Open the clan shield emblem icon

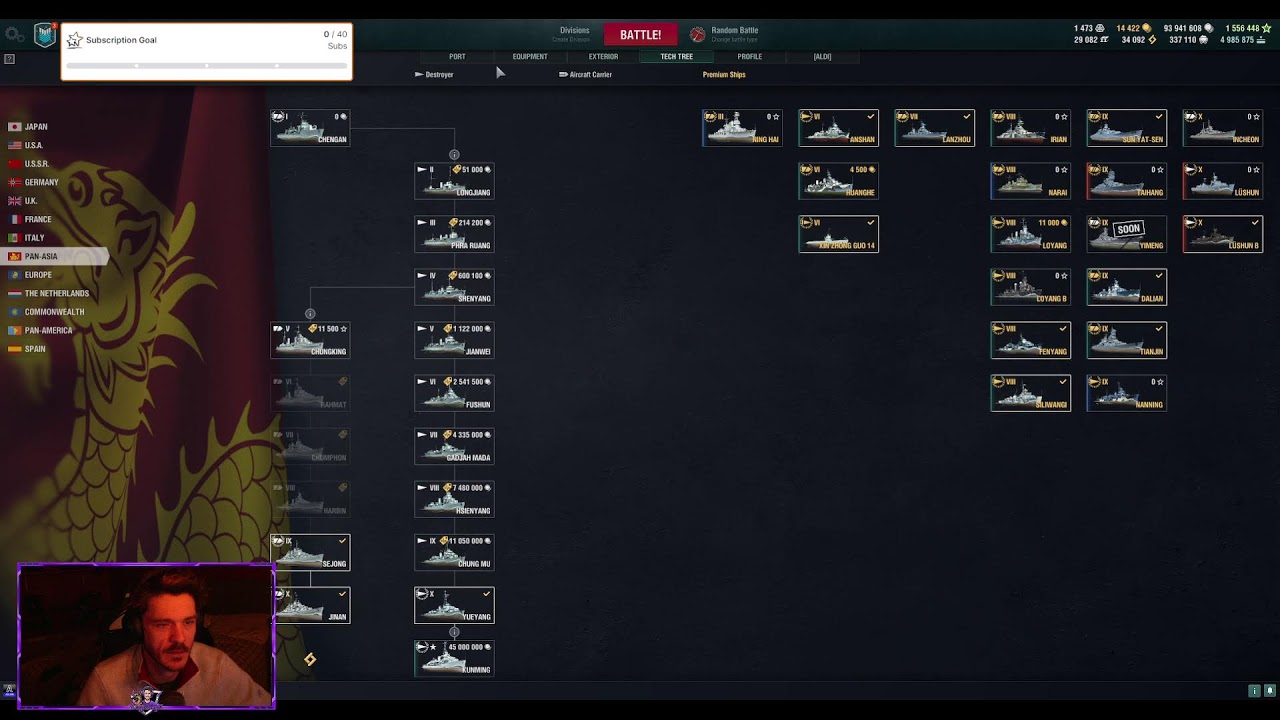coord(45,35)
